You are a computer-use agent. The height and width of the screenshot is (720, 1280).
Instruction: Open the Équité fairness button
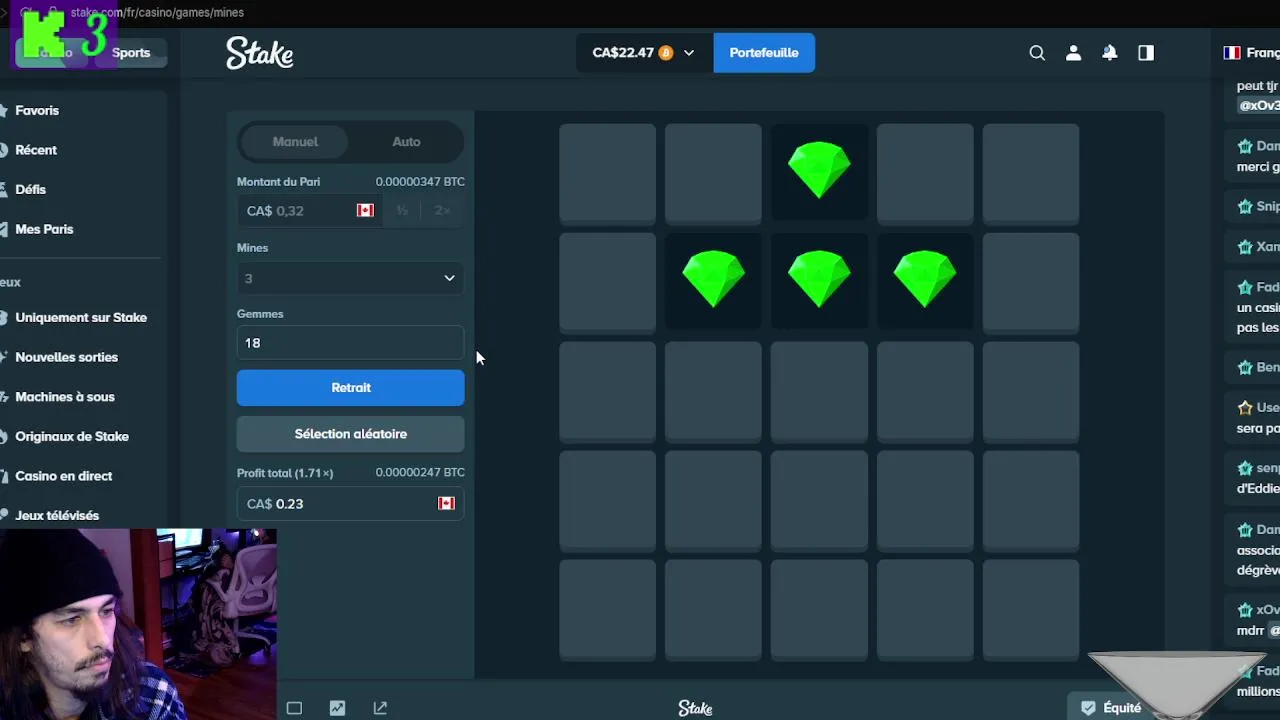point(1112,708)
